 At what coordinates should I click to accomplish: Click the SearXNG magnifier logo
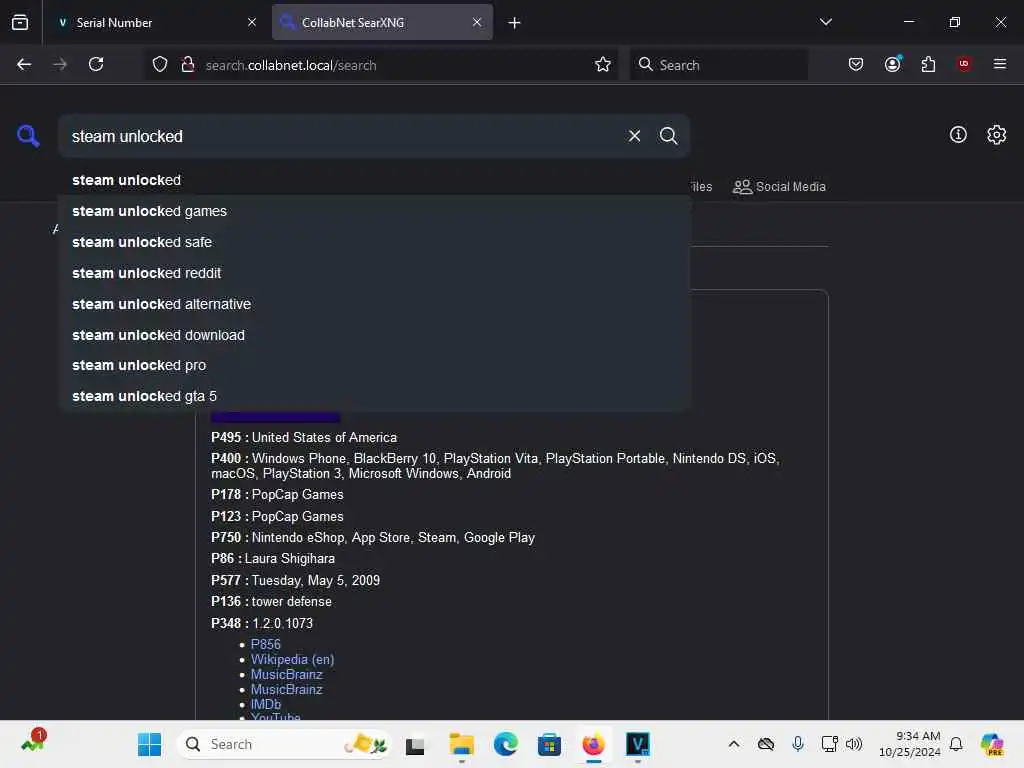(28, 136)
